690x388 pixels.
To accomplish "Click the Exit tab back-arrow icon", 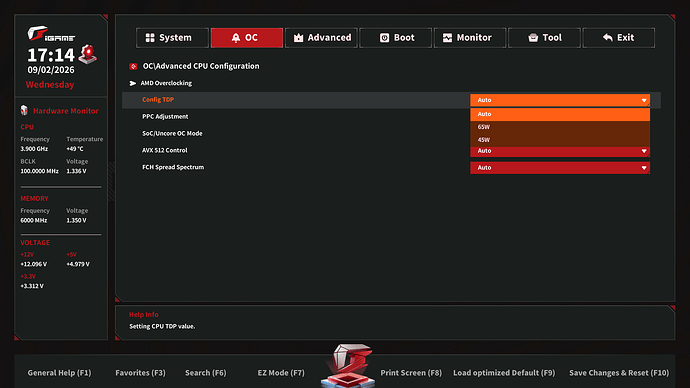I will [608, 38].
